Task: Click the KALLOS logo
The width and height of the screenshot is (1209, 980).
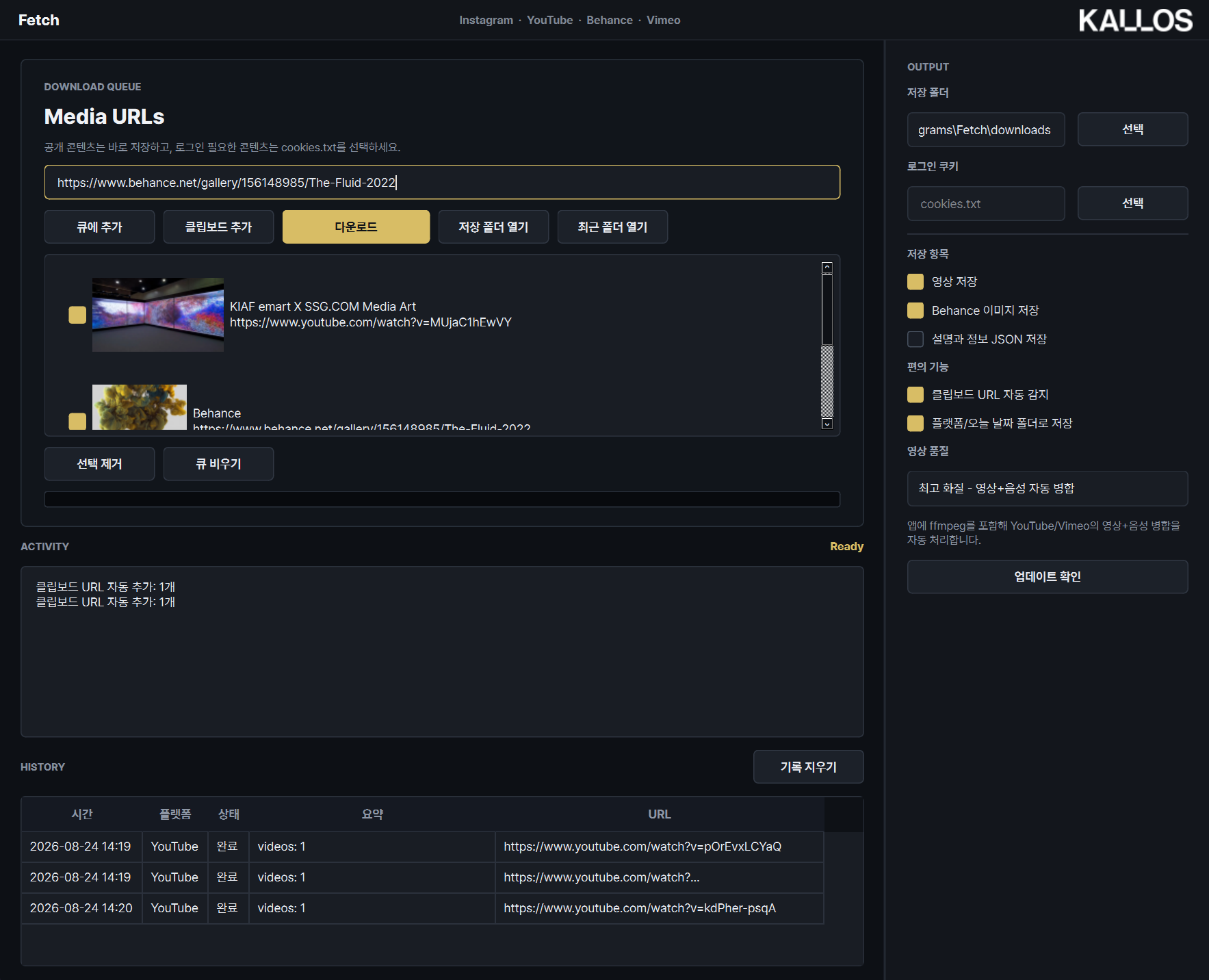Action: pyautogui.click(x=1135, y=21)
